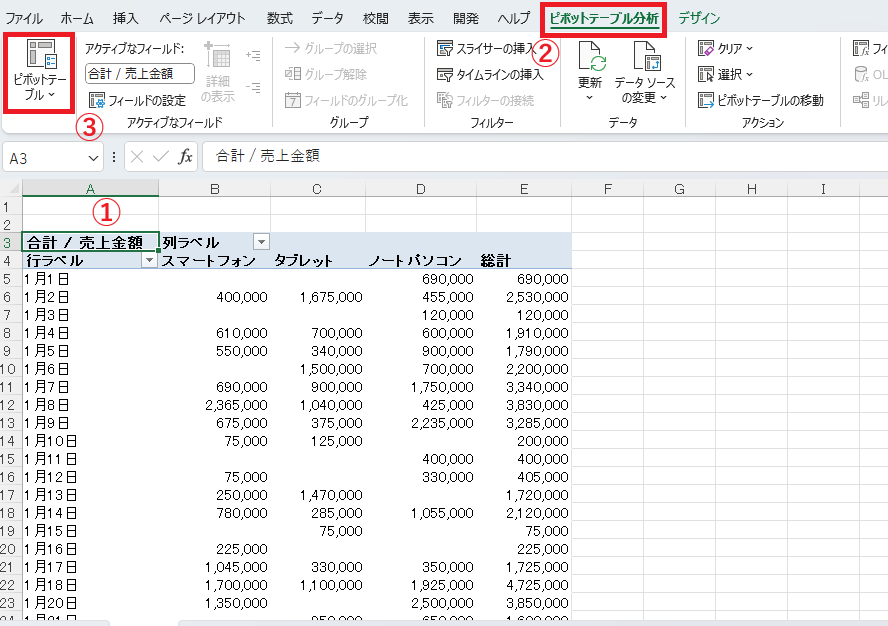
Task: Click the ノートパソコン column label cell
Action: (x=421, y=261)
